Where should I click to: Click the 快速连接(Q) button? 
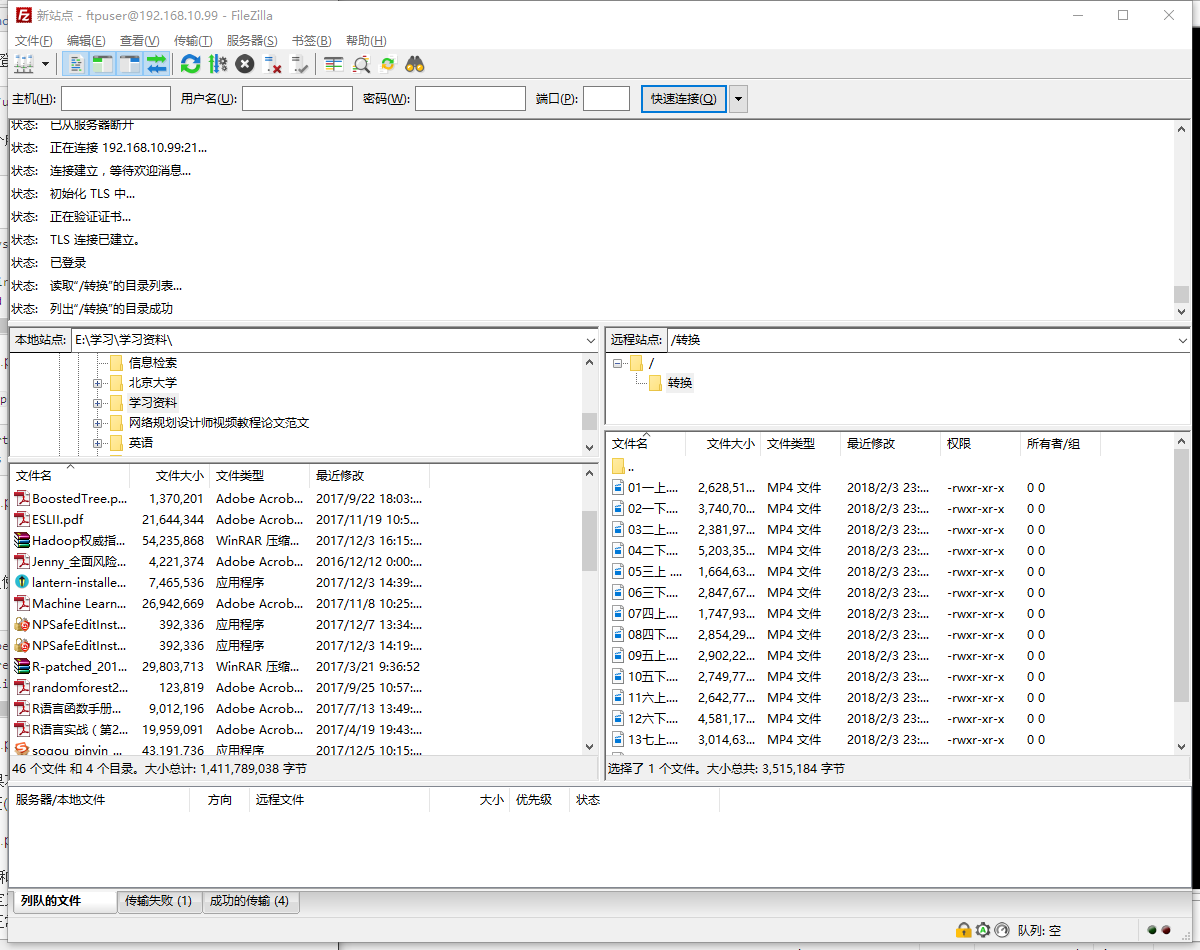683,99
